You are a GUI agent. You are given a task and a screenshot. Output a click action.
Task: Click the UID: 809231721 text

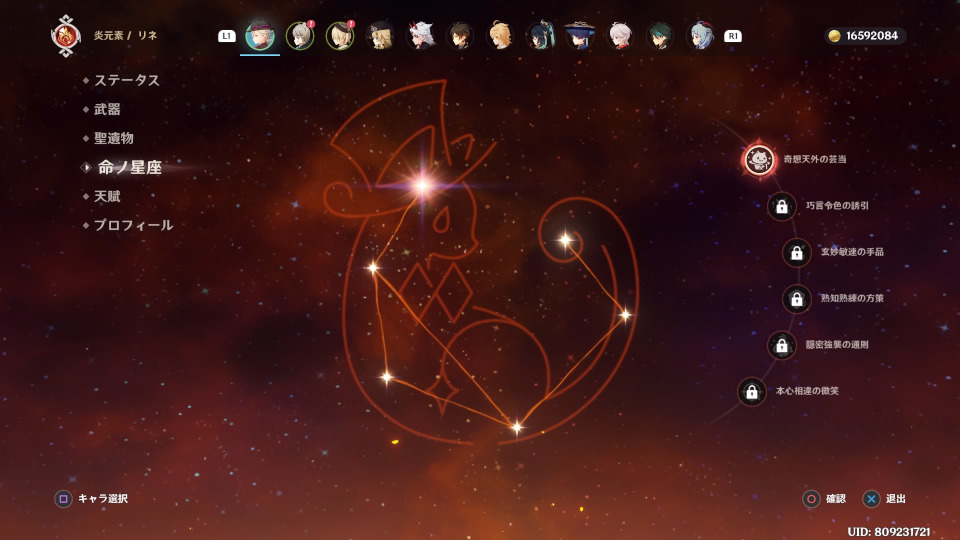click(x=888, y=531)
